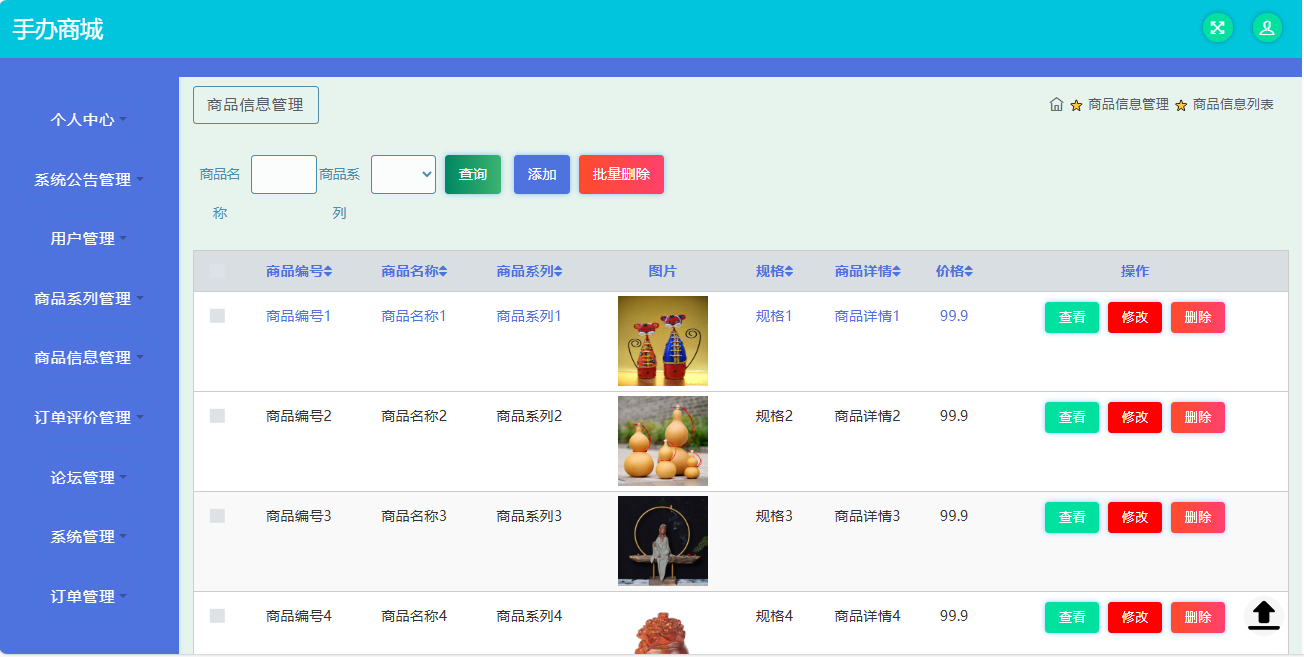The height and width of the screenshot is (657, 1304).
Task: Sort by 商品编号 column arrow
Action: point(328,271)
